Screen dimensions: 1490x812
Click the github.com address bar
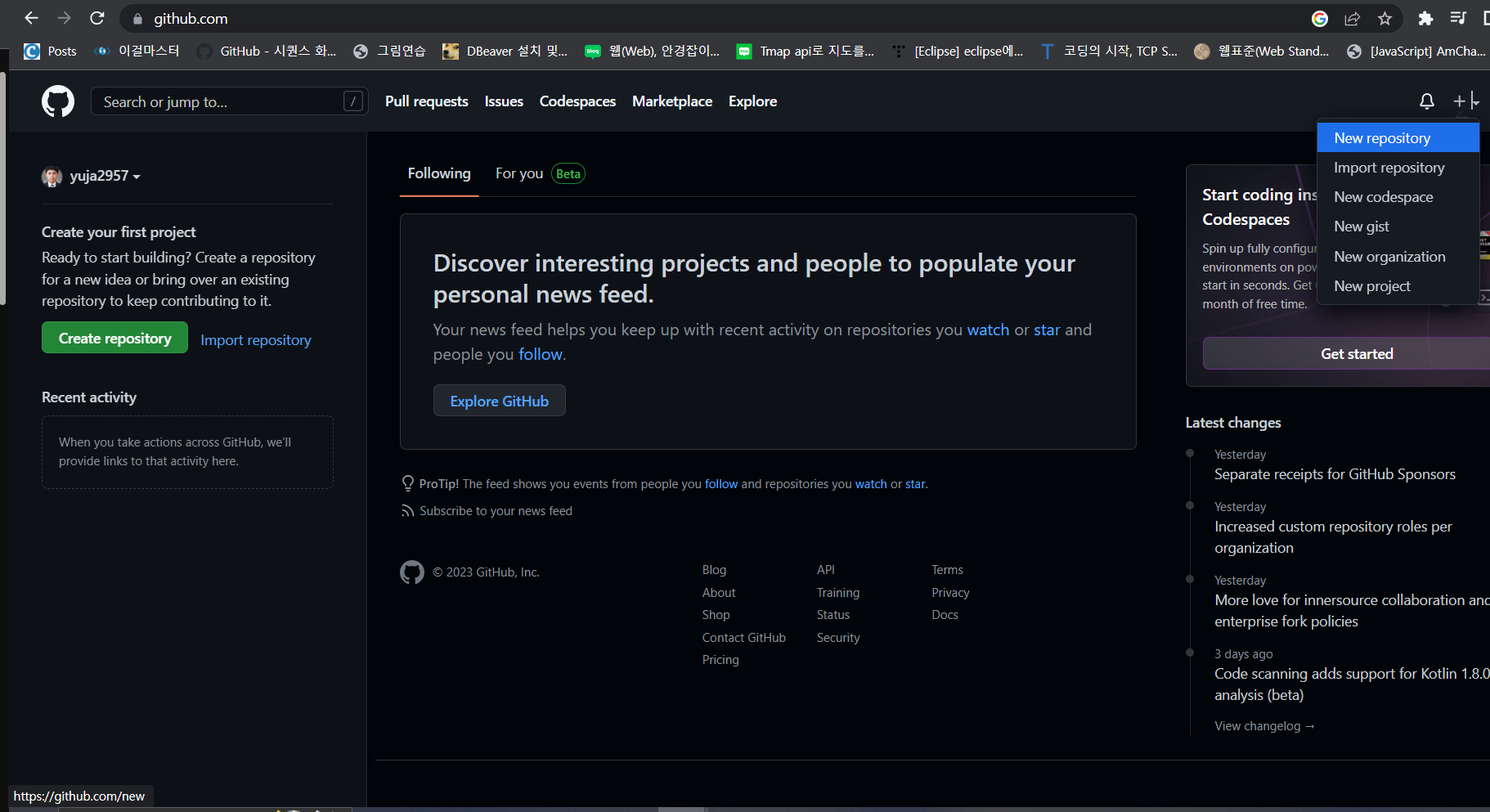tap(720, 19)
